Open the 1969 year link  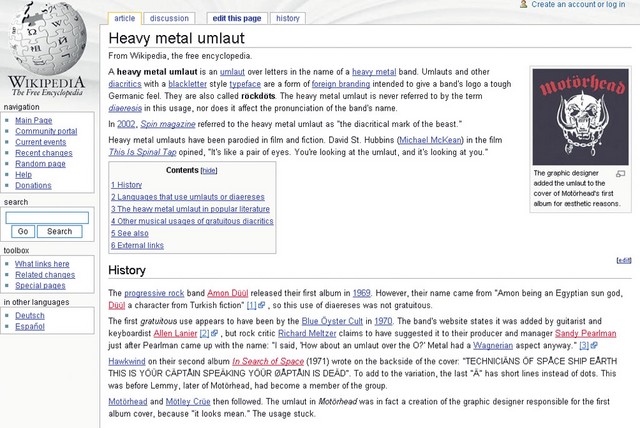361,293
